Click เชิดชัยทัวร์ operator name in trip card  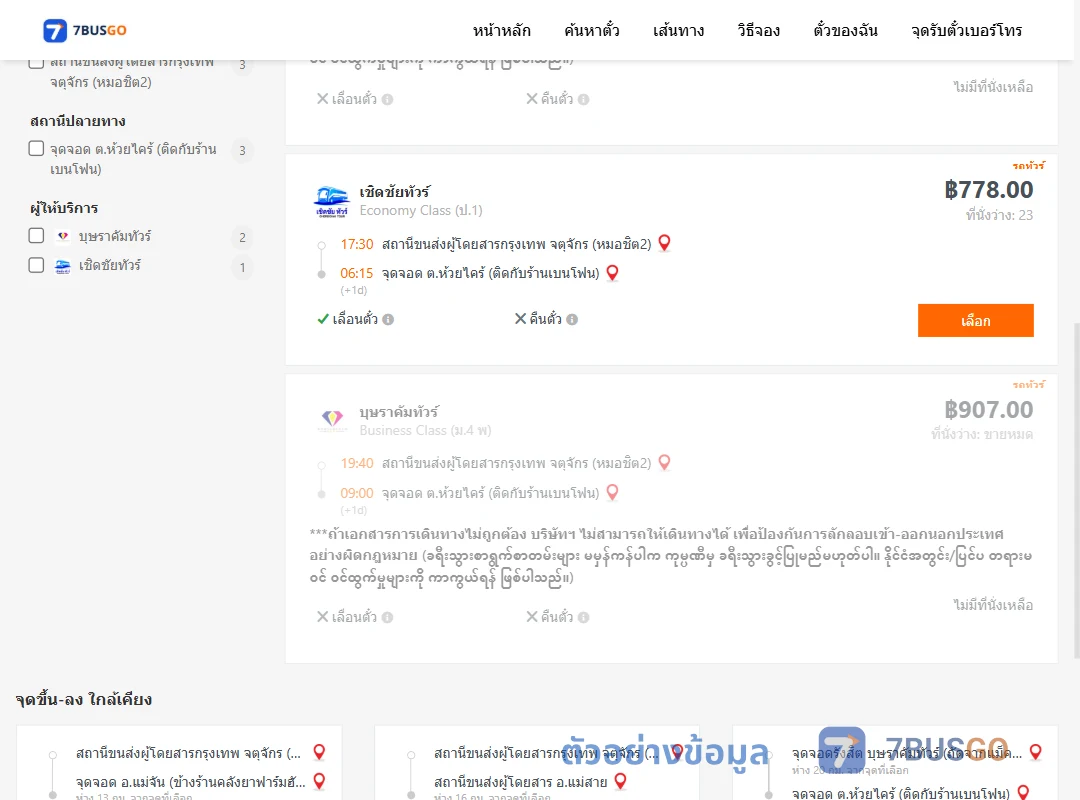(395, 192)
